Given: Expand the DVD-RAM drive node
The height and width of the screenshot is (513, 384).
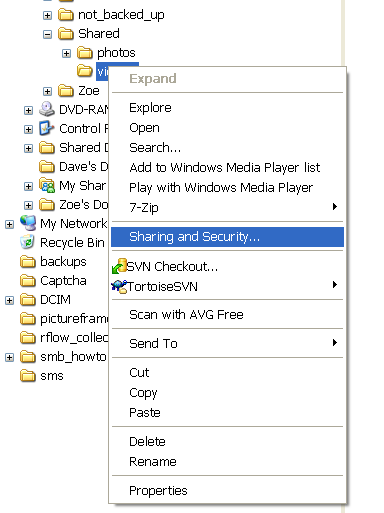Looking at the screenshot, I should 28,110.
